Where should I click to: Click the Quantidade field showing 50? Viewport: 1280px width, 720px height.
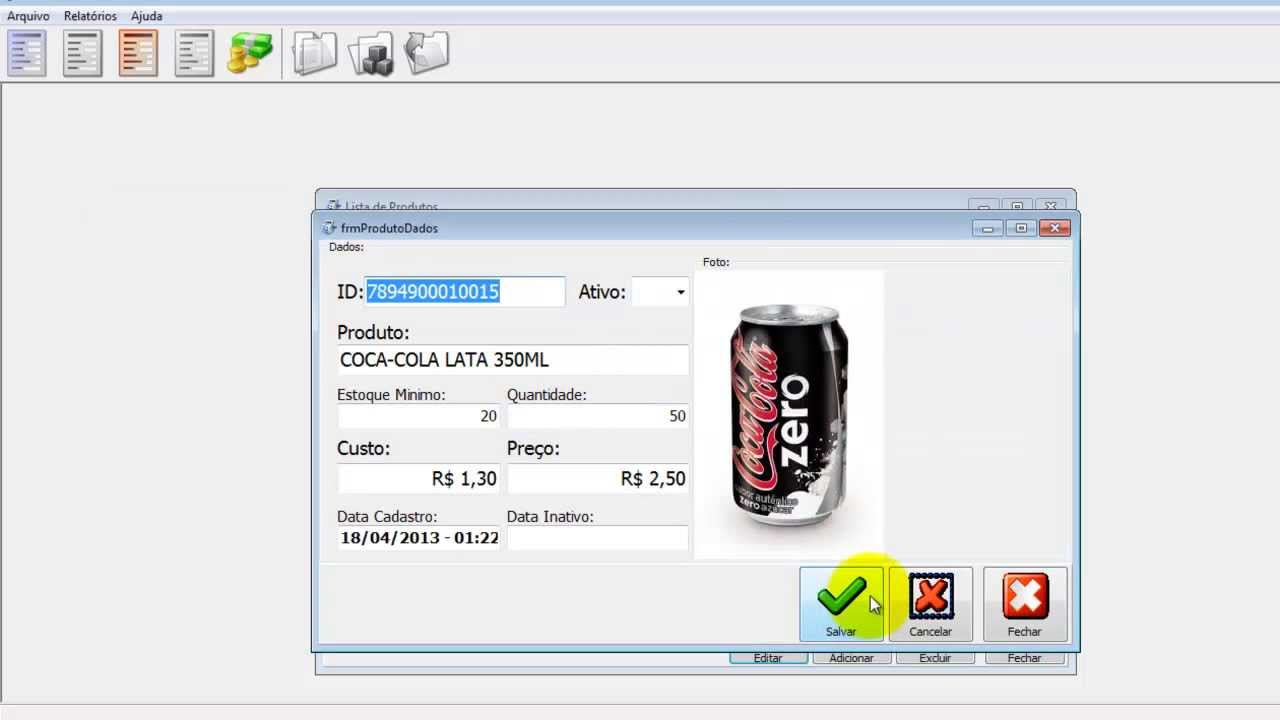pos(598,416)
